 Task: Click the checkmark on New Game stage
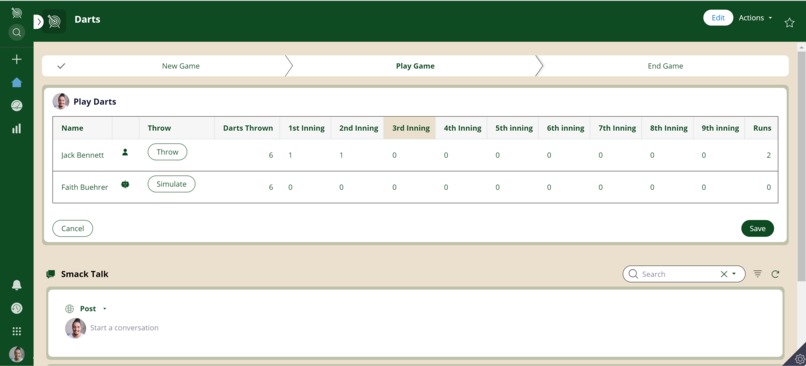coord(61,66)
